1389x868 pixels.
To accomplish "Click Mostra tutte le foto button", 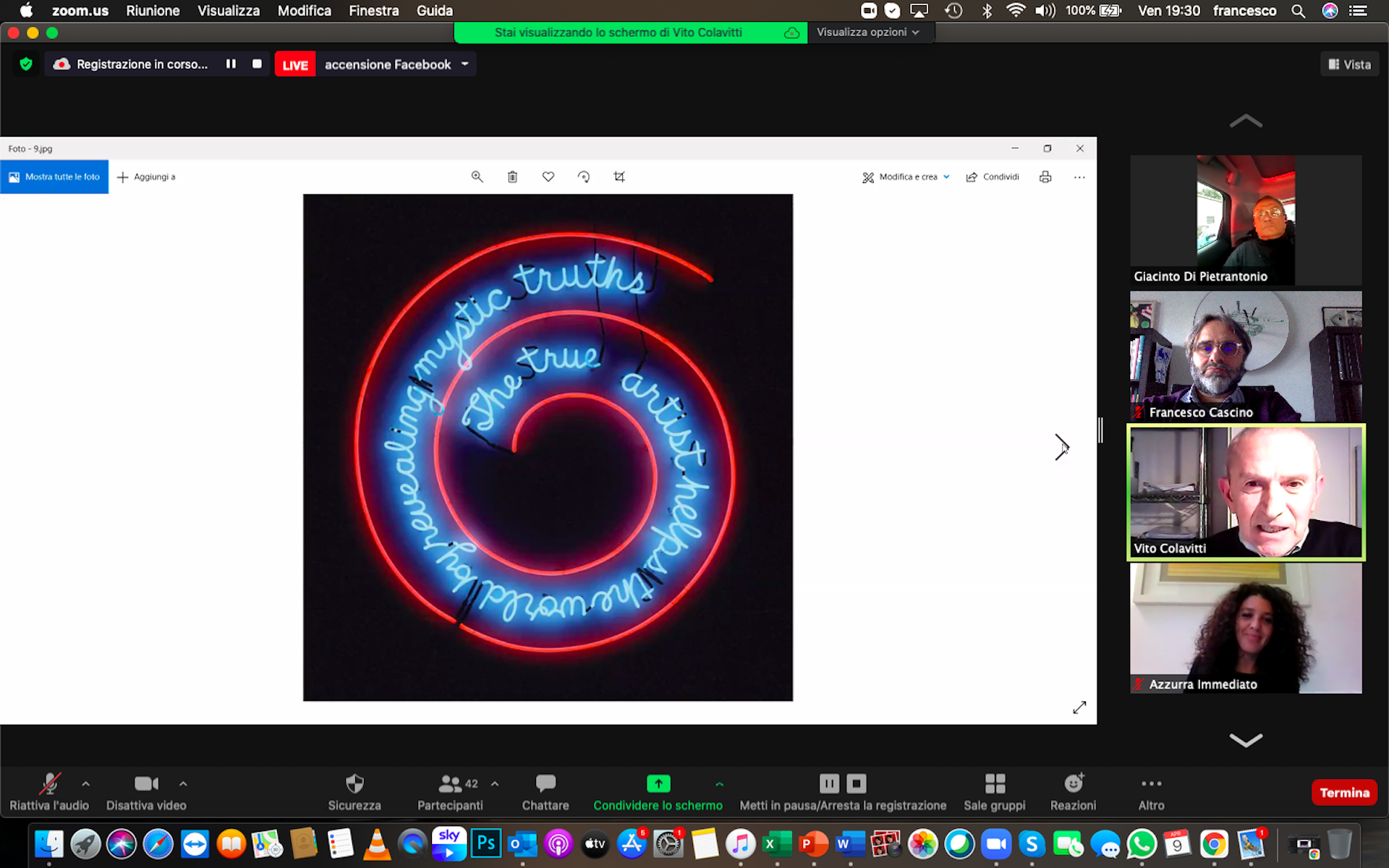I will (54, 176).
